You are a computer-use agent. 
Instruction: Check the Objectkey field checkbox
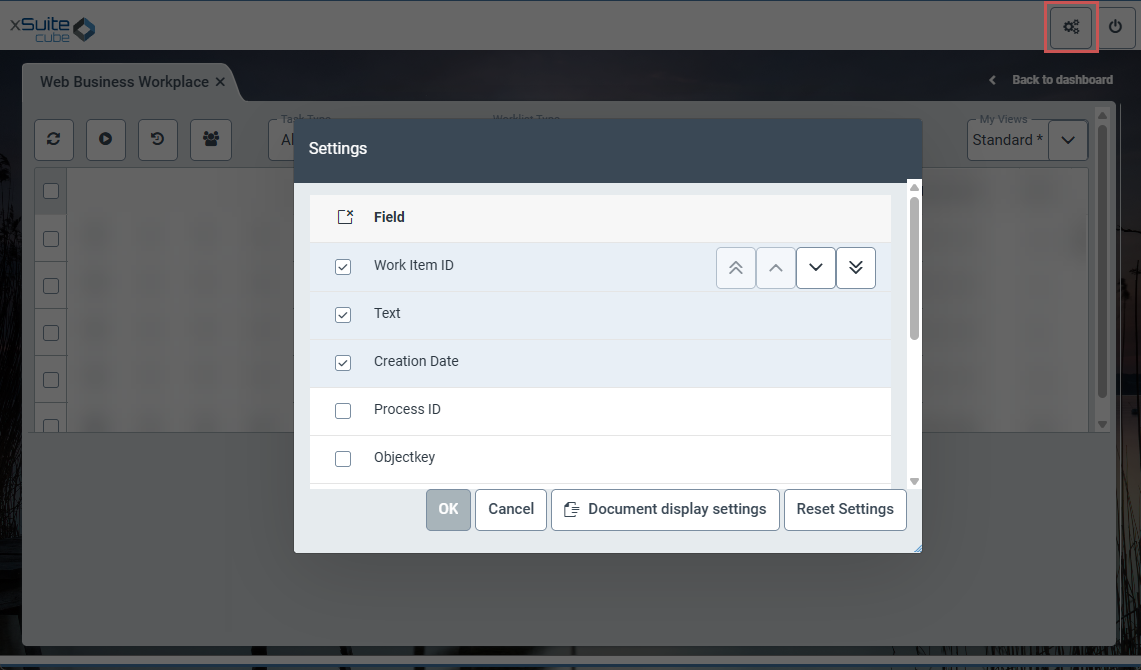point(343,459)
